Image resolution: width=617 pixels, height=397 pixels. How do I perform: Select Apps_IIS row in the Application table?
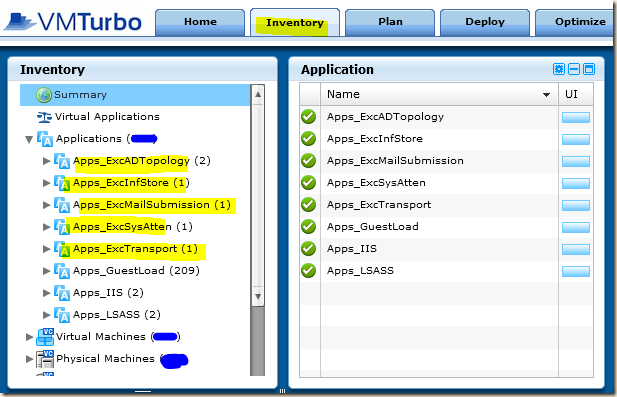pos(447,249)
